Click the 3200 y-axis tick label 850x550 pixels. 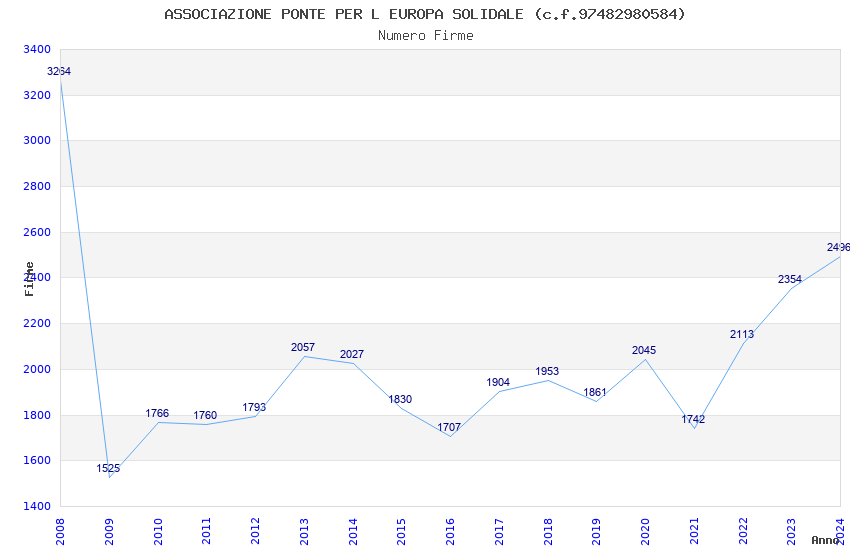(37, 95)
